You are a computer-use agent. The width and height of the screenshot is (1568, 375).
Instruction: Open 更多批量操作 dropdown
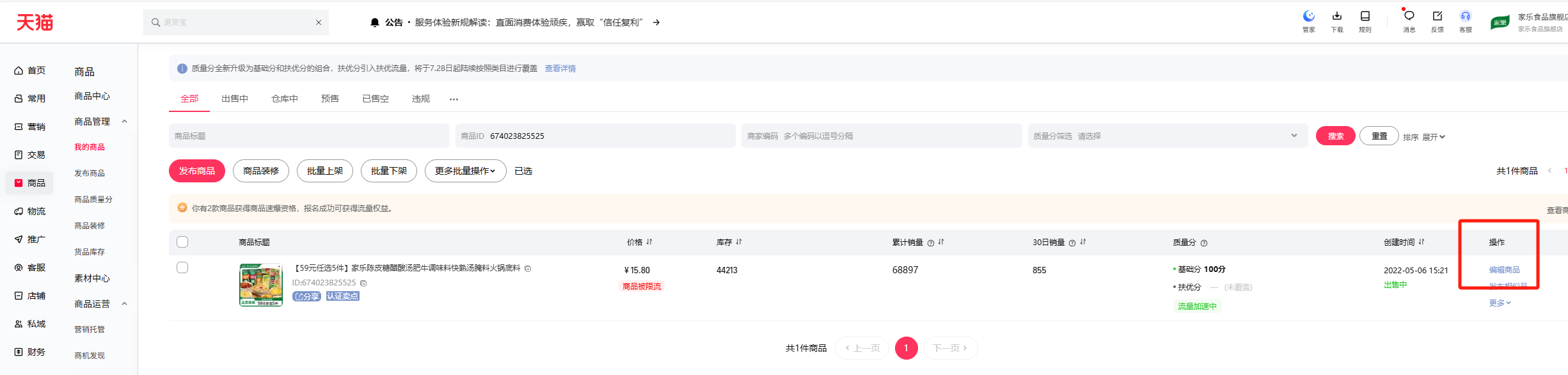point(465,171)
